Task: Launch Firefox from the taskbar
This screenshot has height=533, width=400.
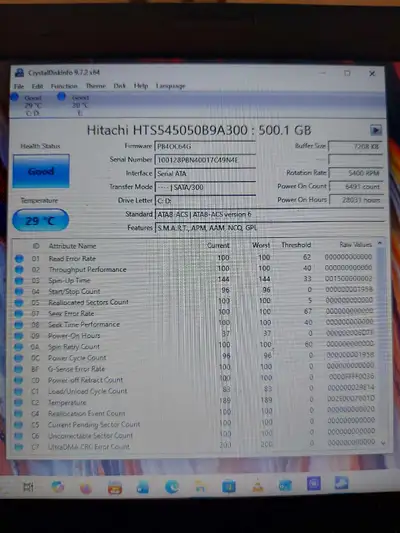Action: pyautogui.click(x=86, y=488)
